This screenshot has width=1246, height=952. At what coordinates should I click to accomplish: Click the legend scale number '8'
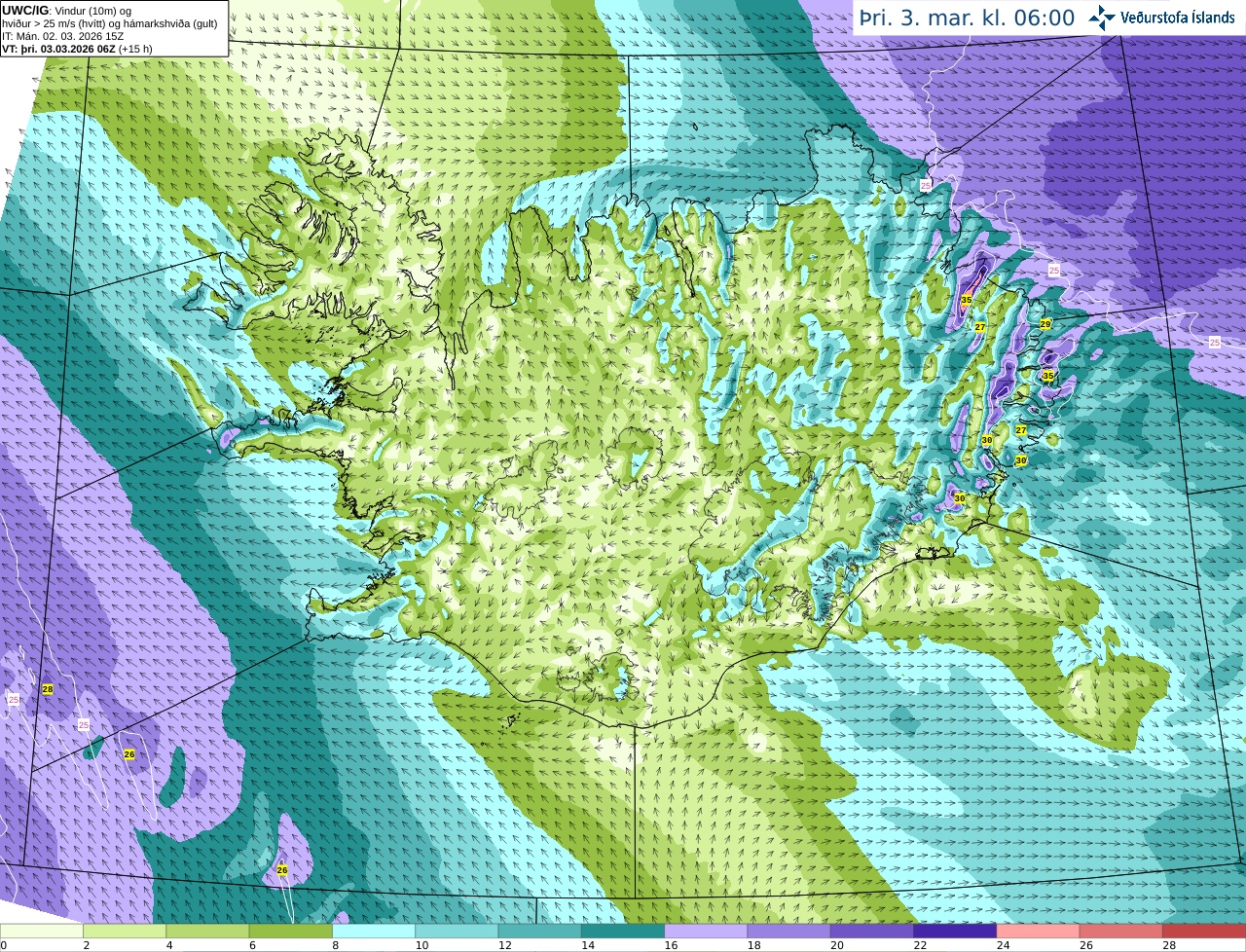pos(335,945)
